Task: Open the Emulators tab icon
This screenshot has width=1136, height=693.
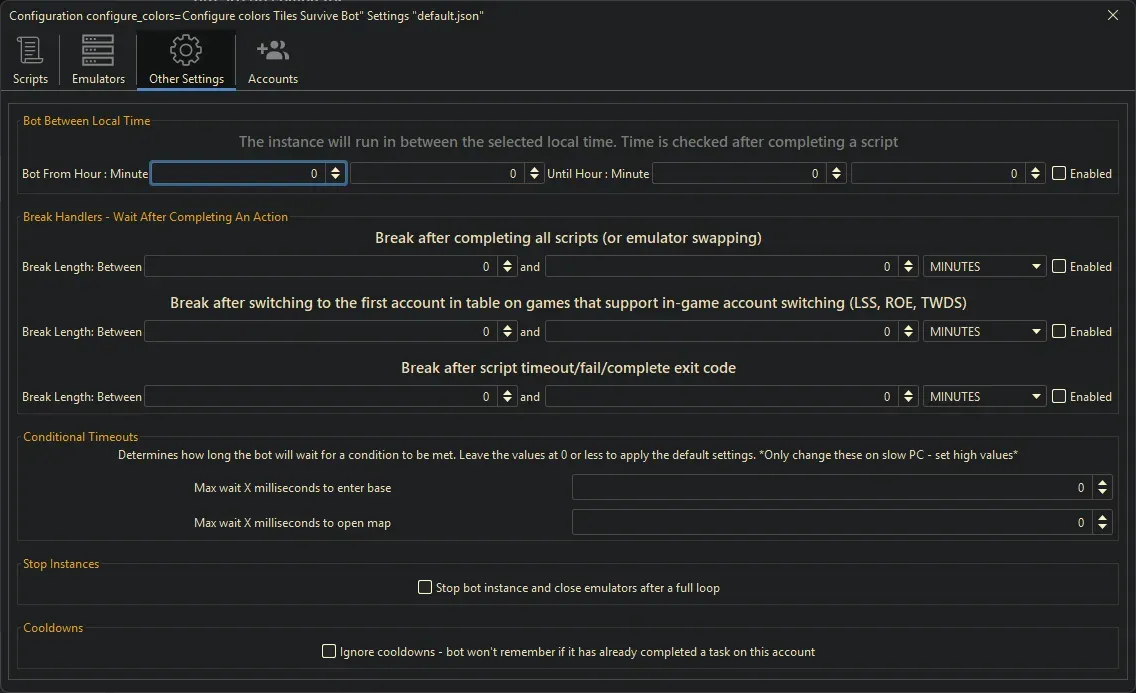Action: point(98,51)
